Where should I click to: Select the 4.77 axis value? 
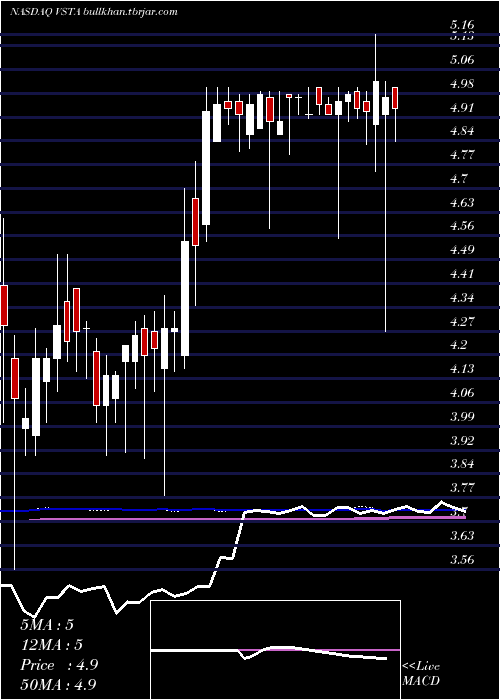pos(462,155)
